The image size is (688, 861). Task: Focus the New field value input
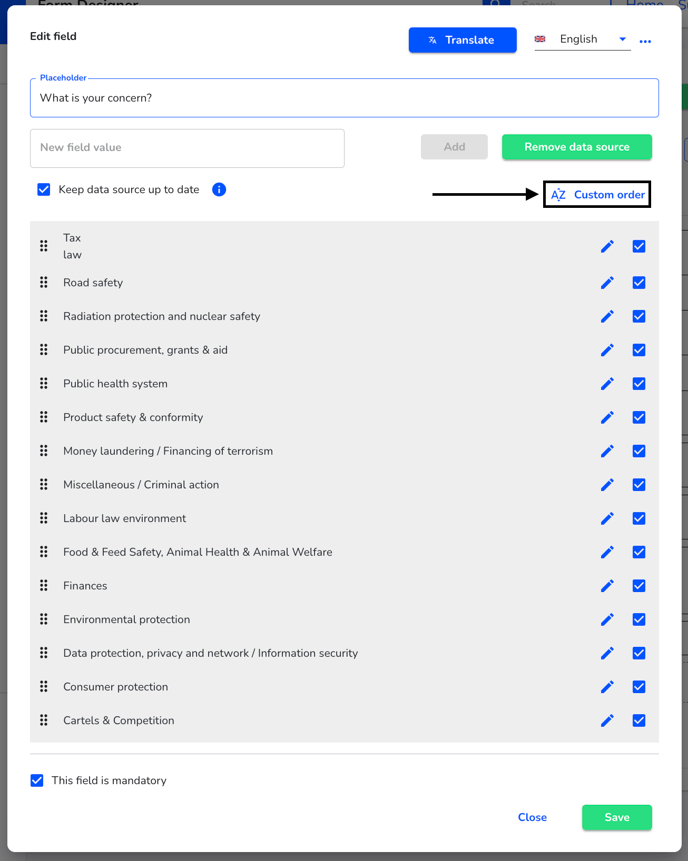click(187, 148)
